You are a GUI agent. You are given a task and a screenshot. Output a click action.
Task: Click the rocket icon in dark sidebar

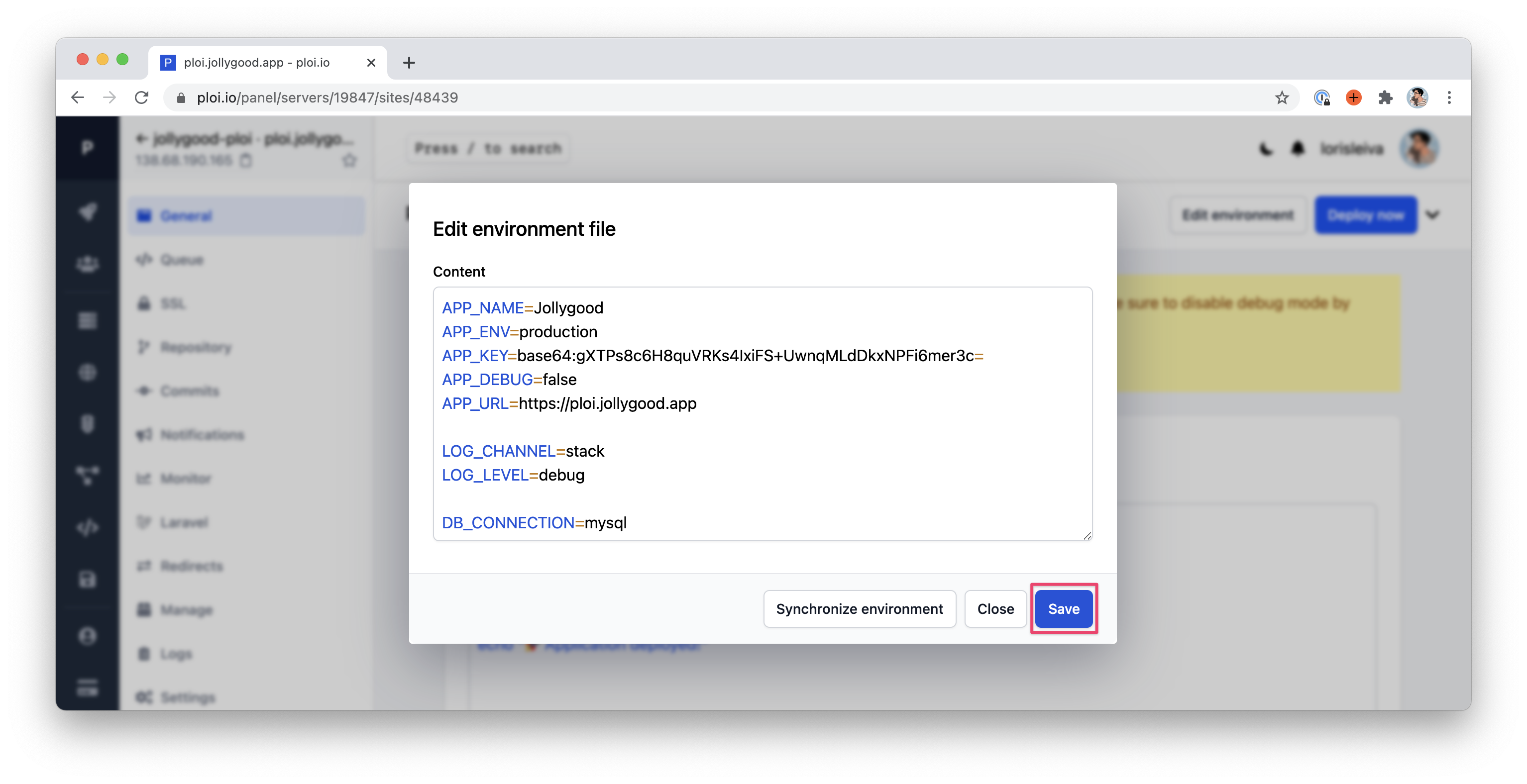click(x=88, y=211)
